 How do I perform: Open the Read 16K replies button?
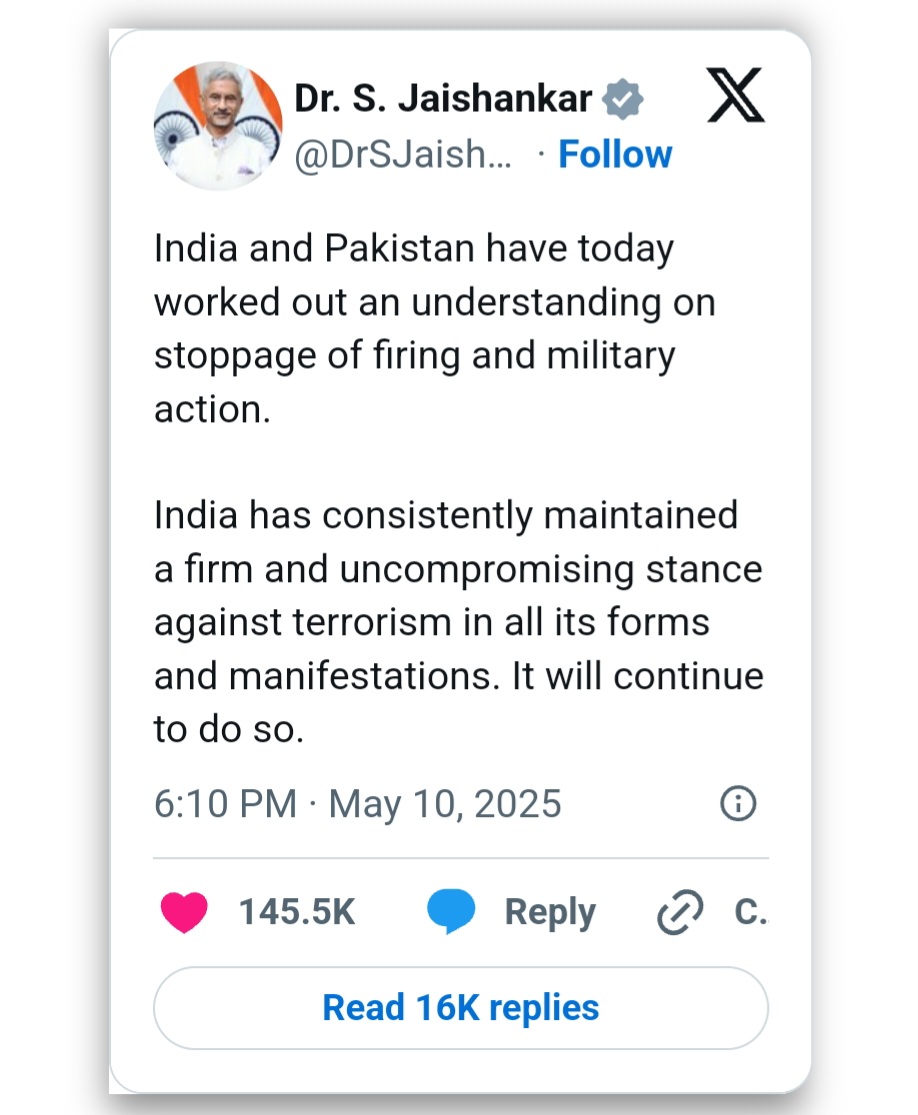click(460, 1007)
